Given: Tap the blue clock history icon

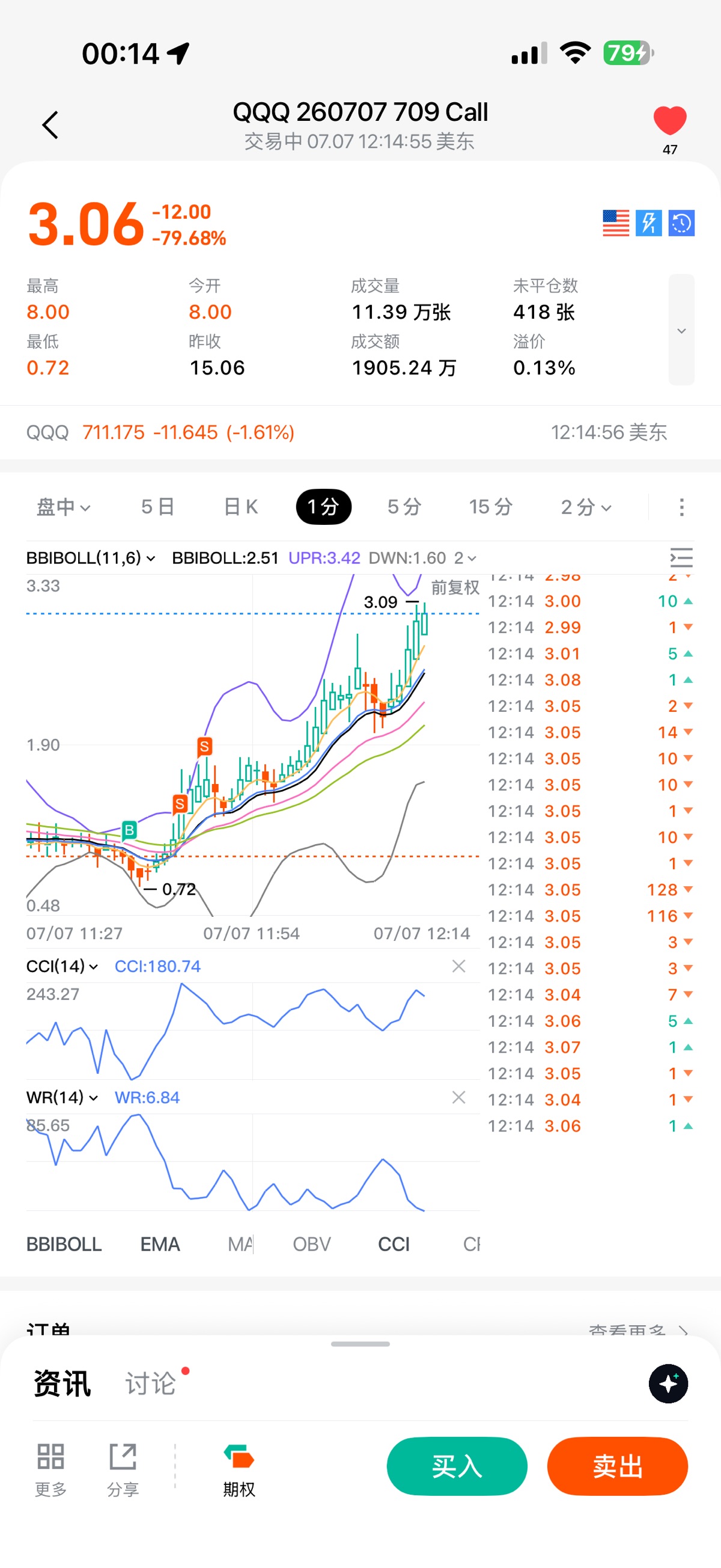Looking at the screenshot, I should 681,223.
